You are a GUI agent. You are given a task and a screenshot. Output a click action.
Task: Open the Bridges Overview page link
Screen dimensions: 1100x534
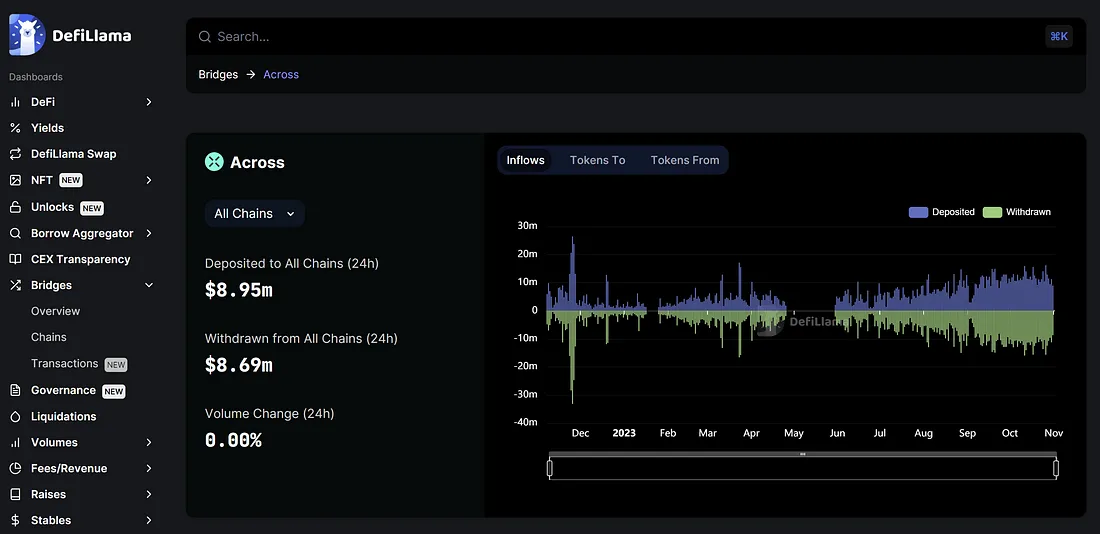[x=55, y=311]
